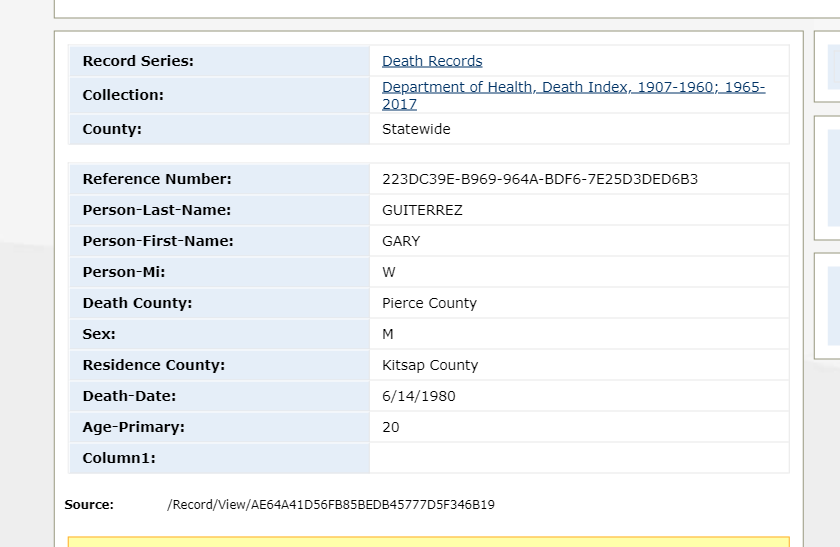Click the Statewide county value
The width and height of the screenshot is (840, 547).
point(416,129)
